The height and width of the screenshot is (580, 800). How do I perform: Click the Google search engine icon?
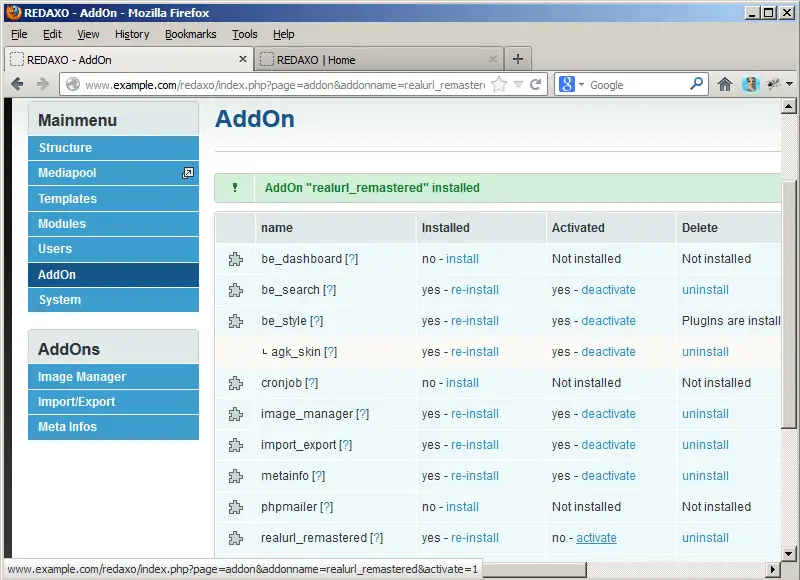tap(566, 84)
